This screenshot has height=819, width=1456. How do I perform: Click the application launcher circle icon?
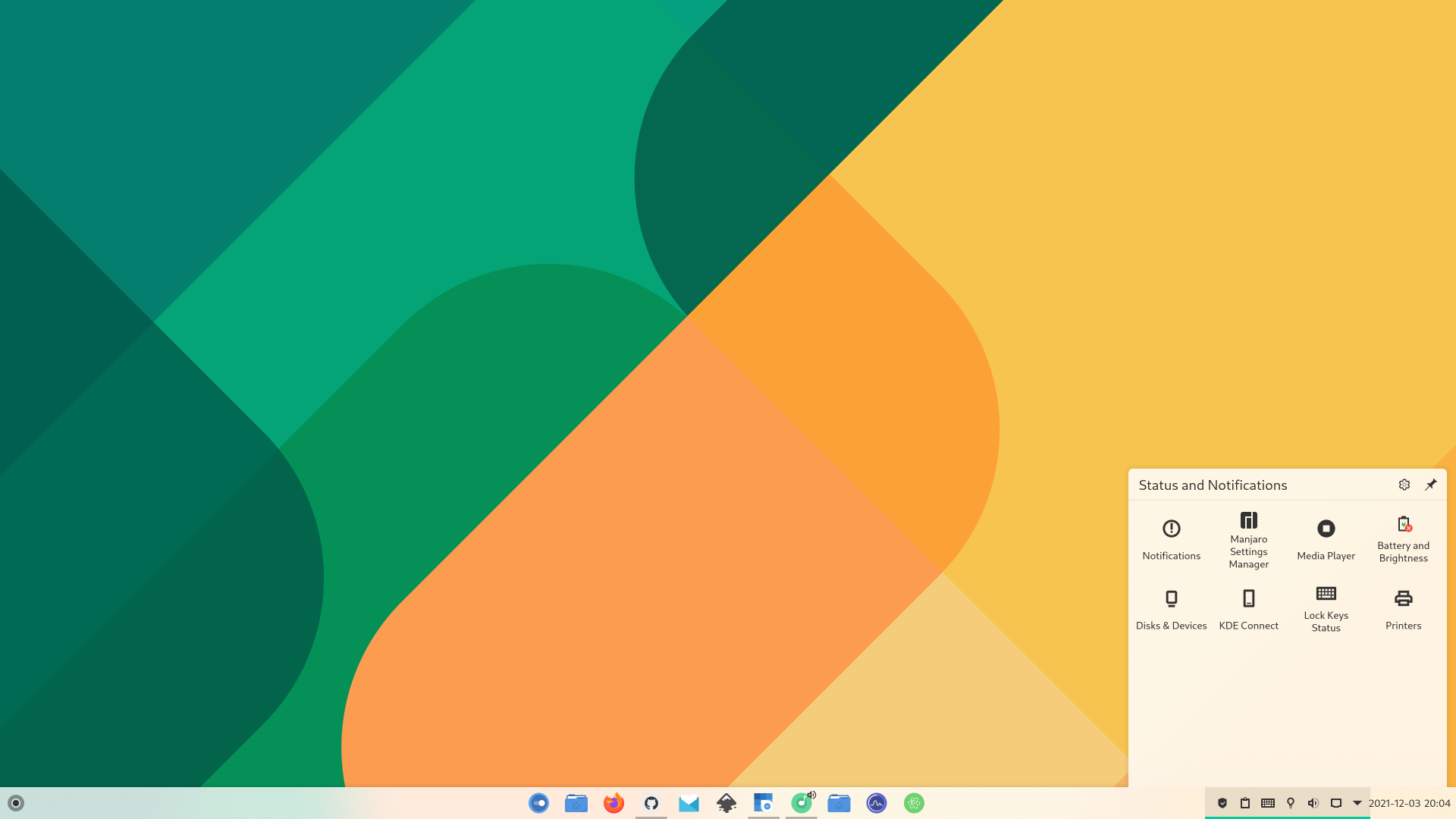16,803
